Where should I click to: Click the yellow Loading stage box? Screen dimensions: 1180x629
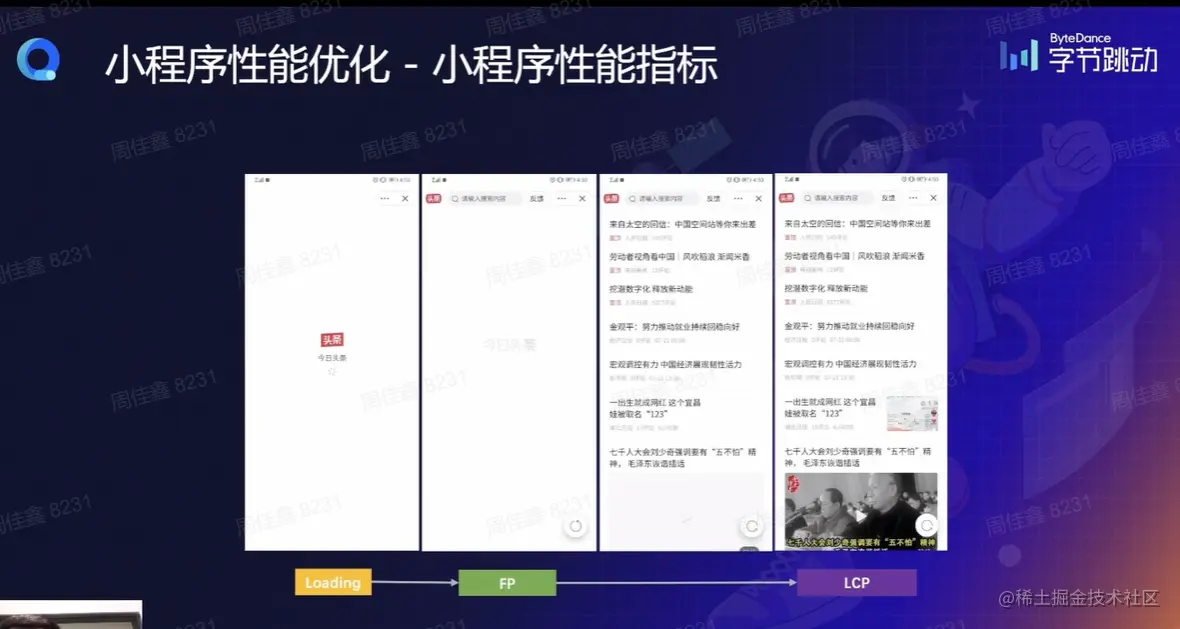[x=333, y=582]
